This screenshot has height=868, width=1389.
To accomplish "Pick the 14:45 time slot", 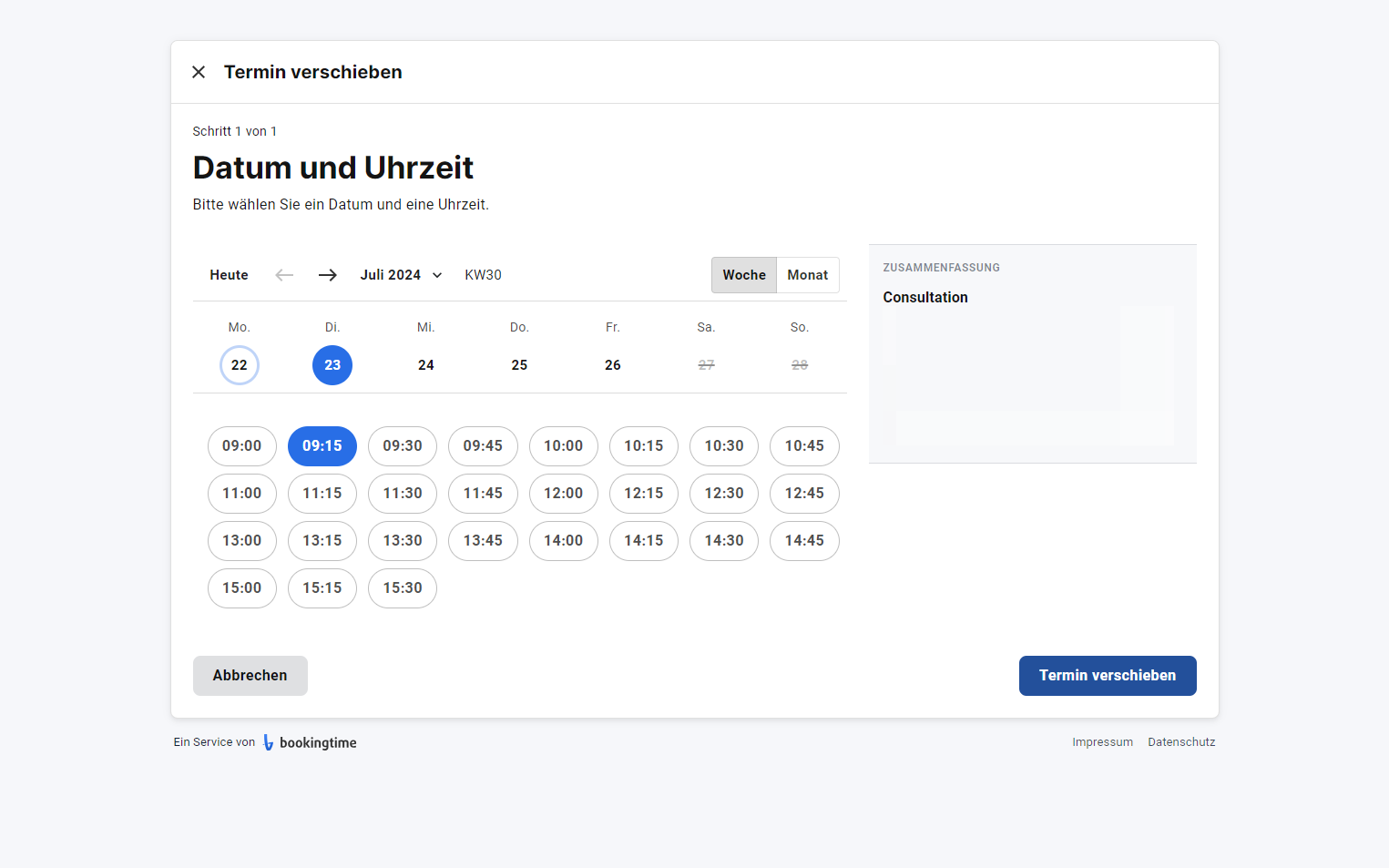I will (x=804, y=541).
